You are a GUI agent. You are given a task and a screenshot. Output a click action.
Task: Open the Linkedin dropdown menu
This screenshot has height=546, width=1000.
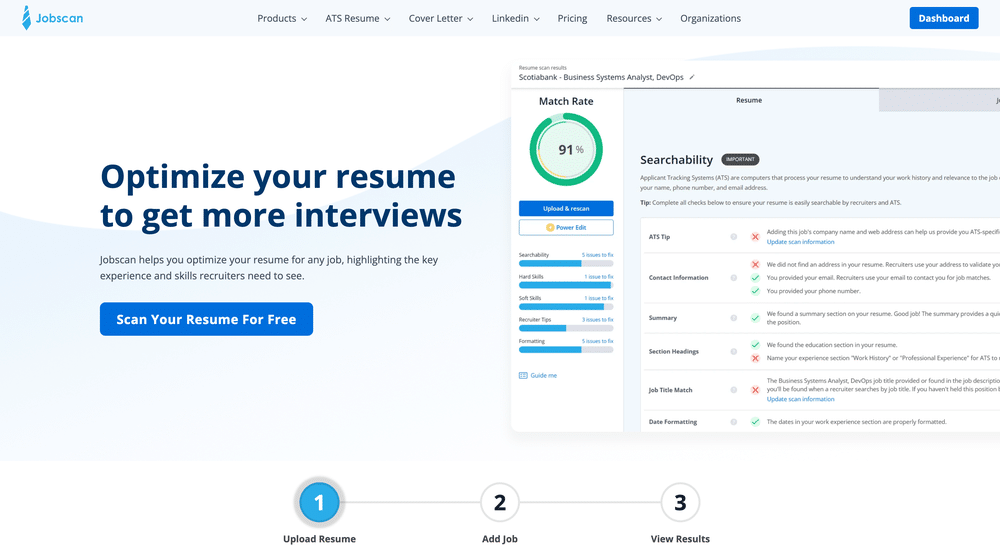coord(515,18)
